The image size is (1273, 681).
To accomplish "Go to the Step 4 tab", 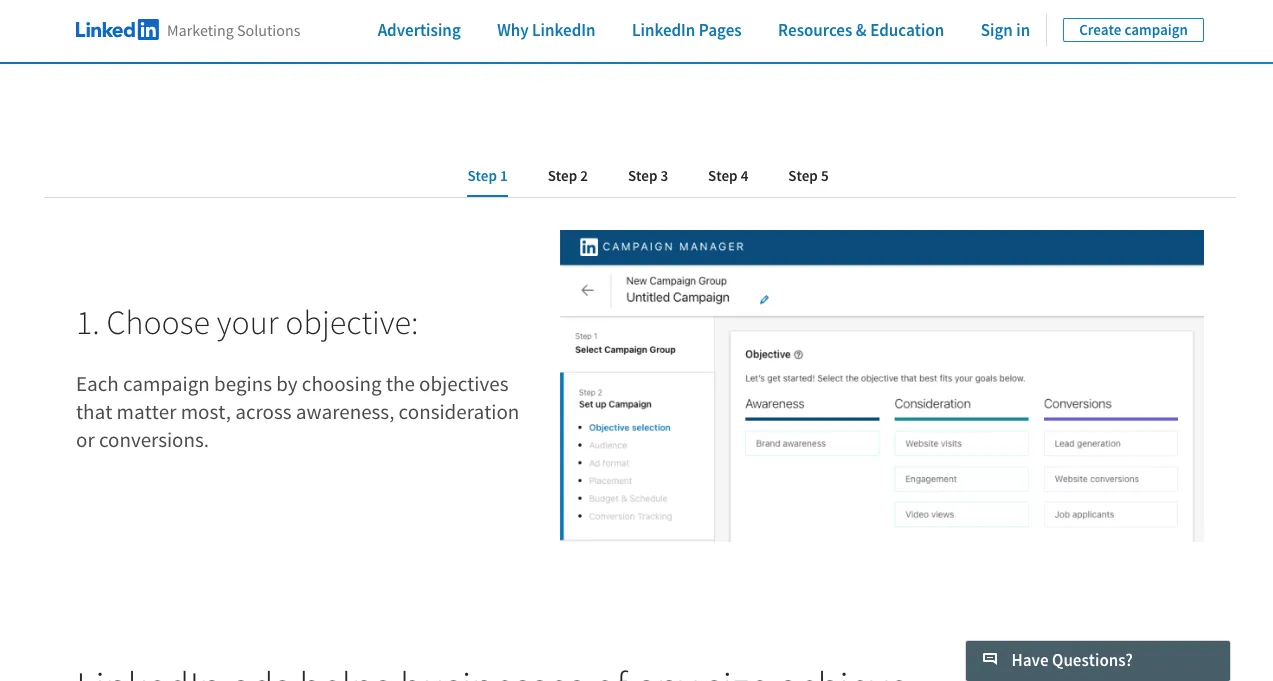I will coord(728,176).
